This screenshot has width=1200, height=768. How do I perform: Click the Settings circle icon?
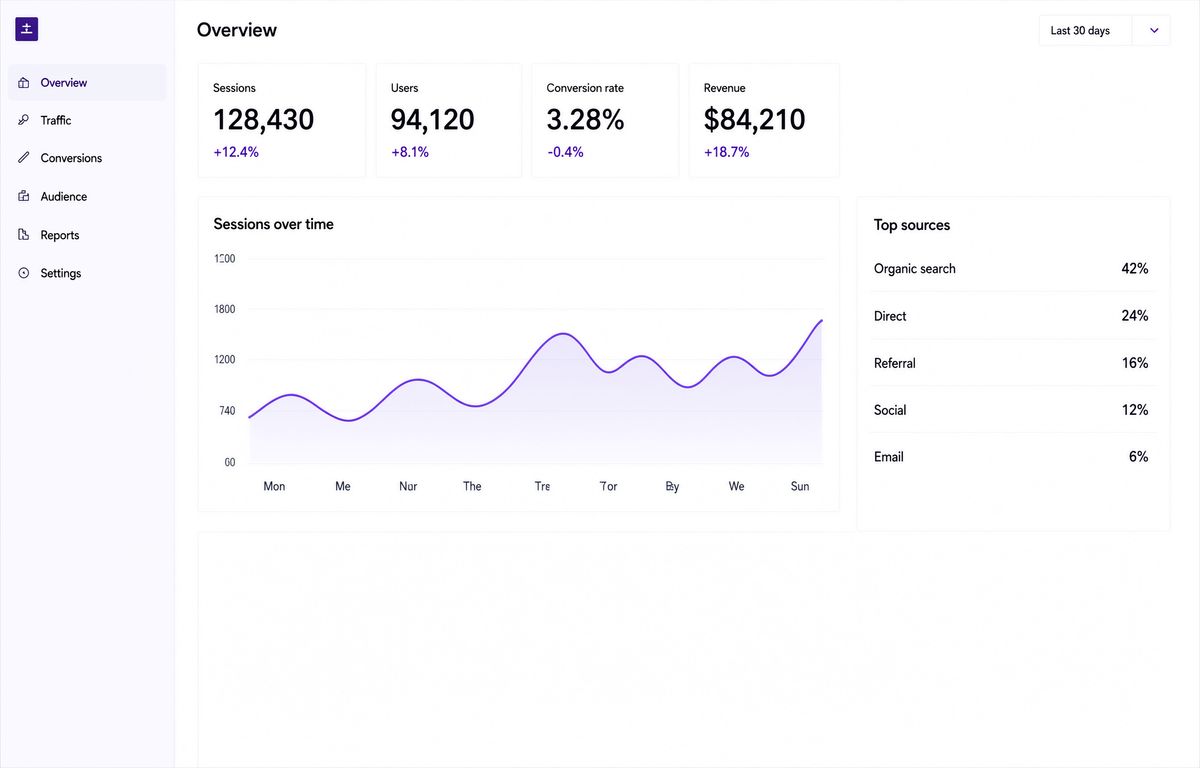pyautogui.click(x=24, y=273)
